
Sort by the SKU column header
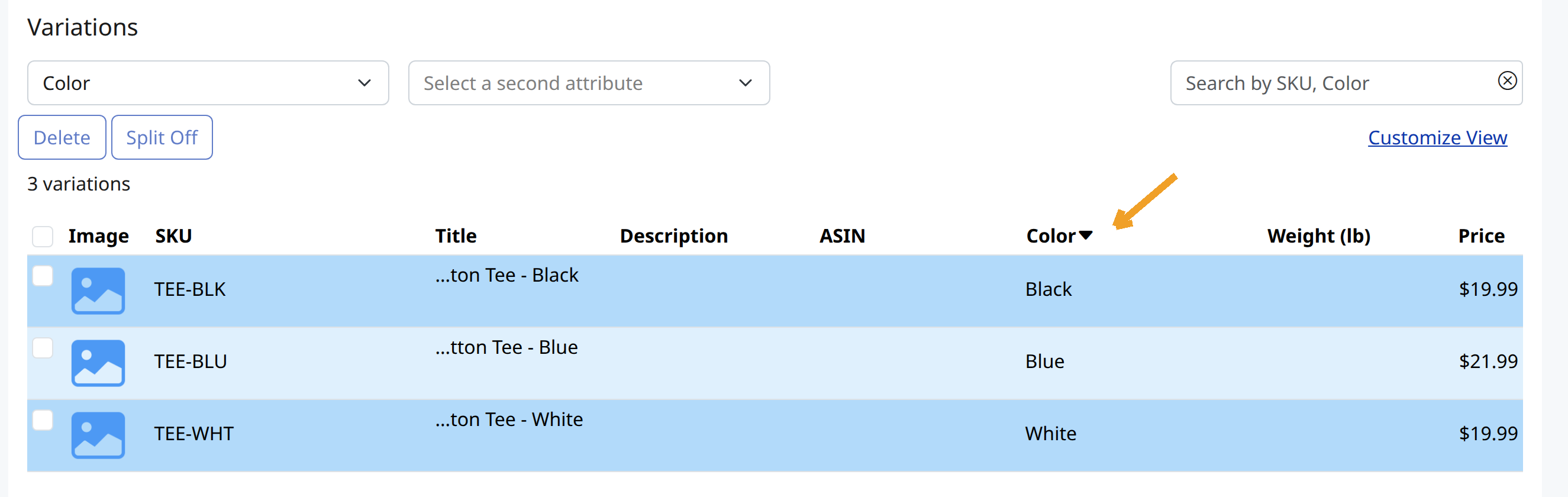pos(173,236)
